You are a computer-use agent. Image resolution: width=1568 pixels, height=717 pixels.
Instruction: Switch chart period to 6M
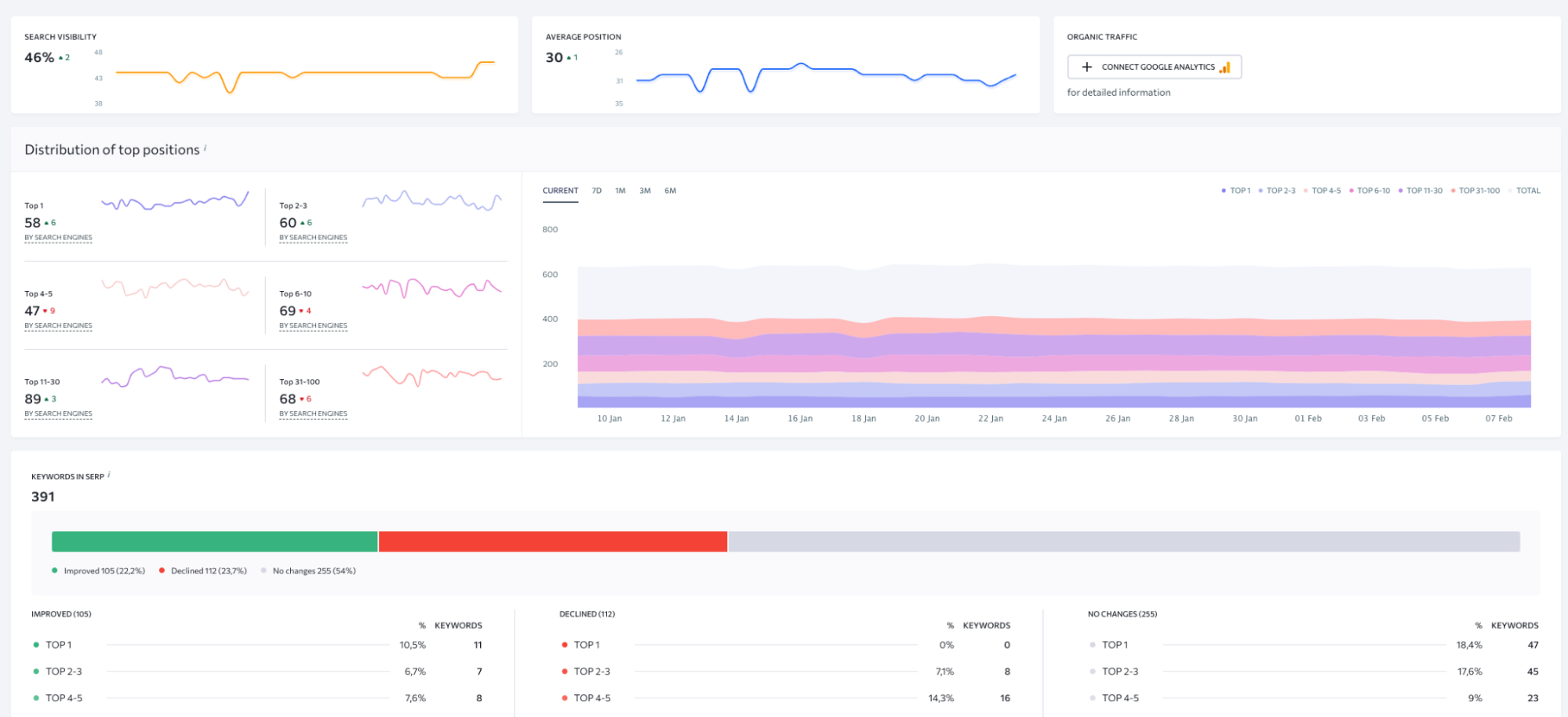[671, 191]
